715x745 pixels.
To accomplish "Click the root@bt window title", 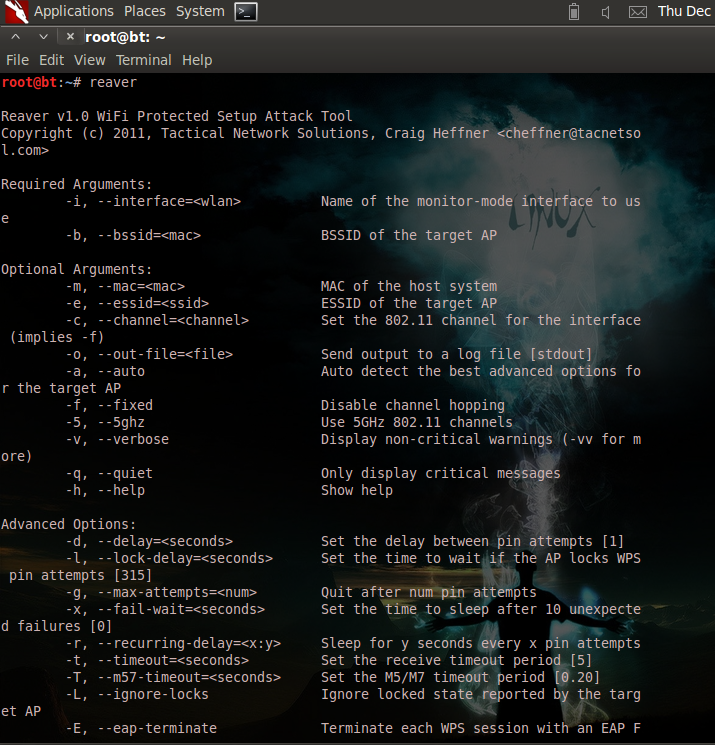I will (x=125, y=37).
